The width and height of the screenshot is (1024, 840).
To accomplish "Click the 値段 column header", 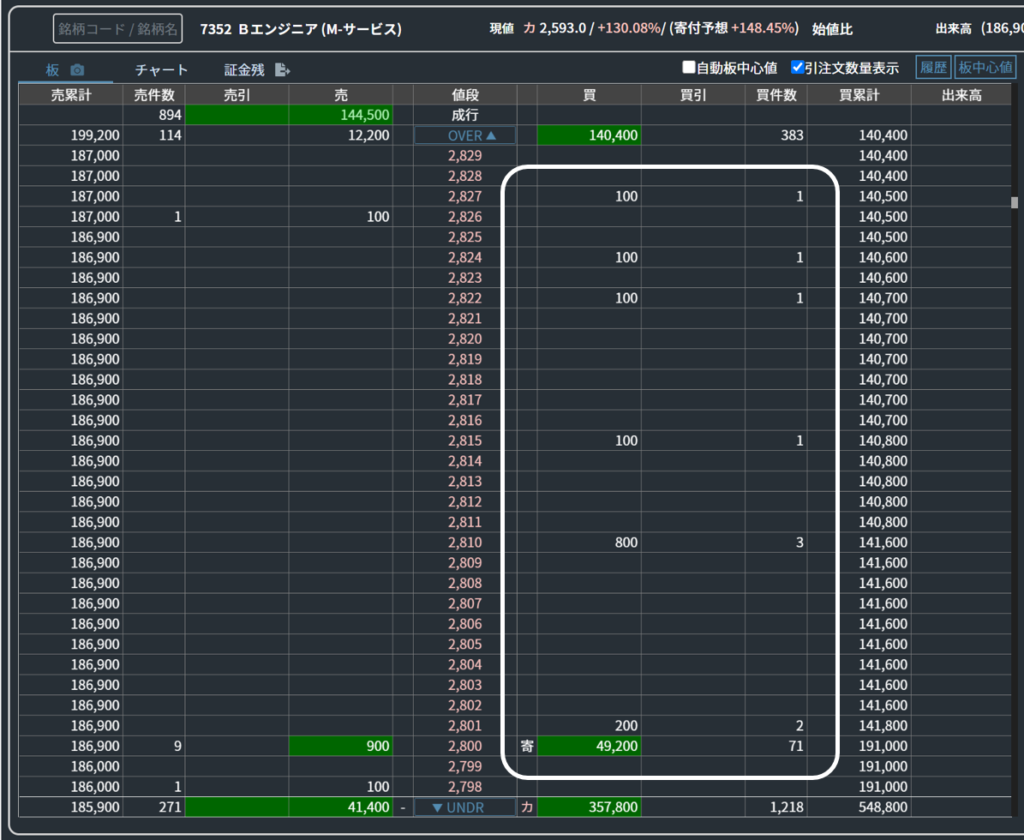I will tap(465, 95).
